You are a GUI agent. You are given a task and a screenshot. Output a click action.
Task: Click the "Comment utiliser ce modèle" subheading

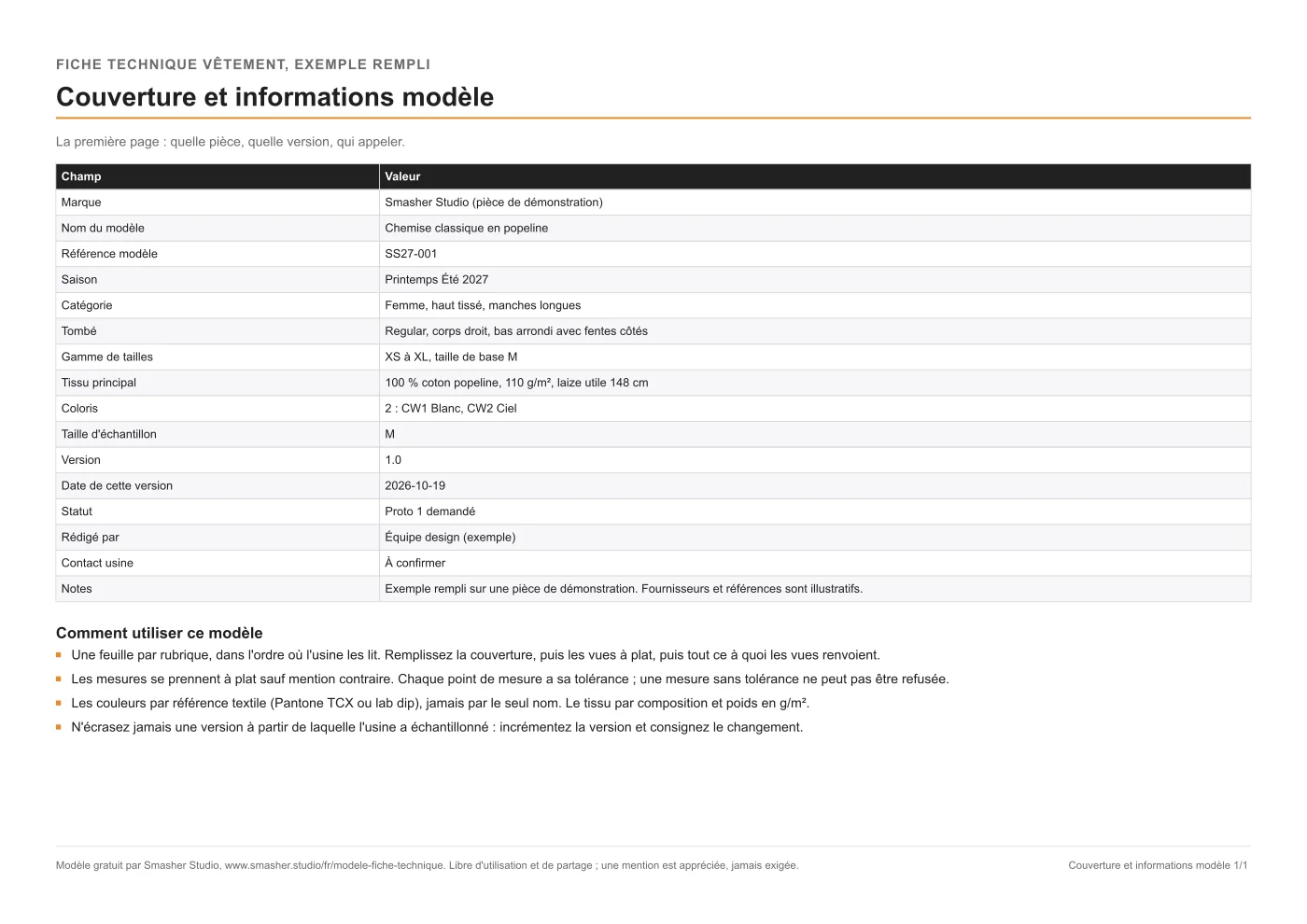tap(160, 633)
